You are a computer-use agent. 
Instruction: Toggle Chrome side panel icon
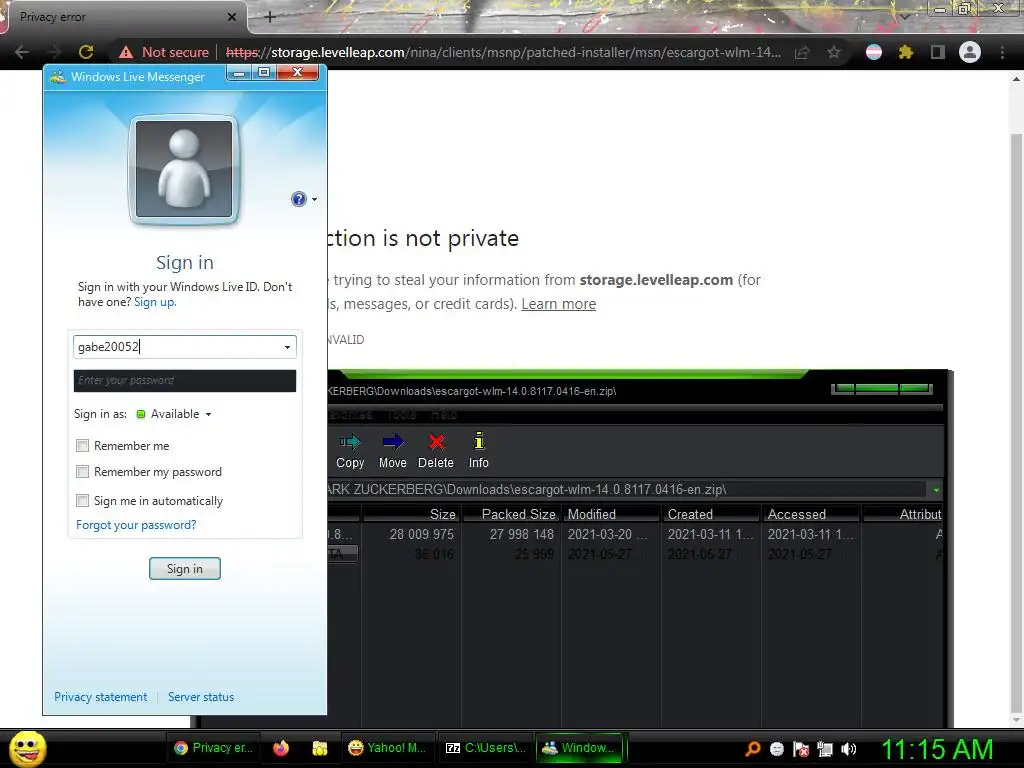coord(938,52)
